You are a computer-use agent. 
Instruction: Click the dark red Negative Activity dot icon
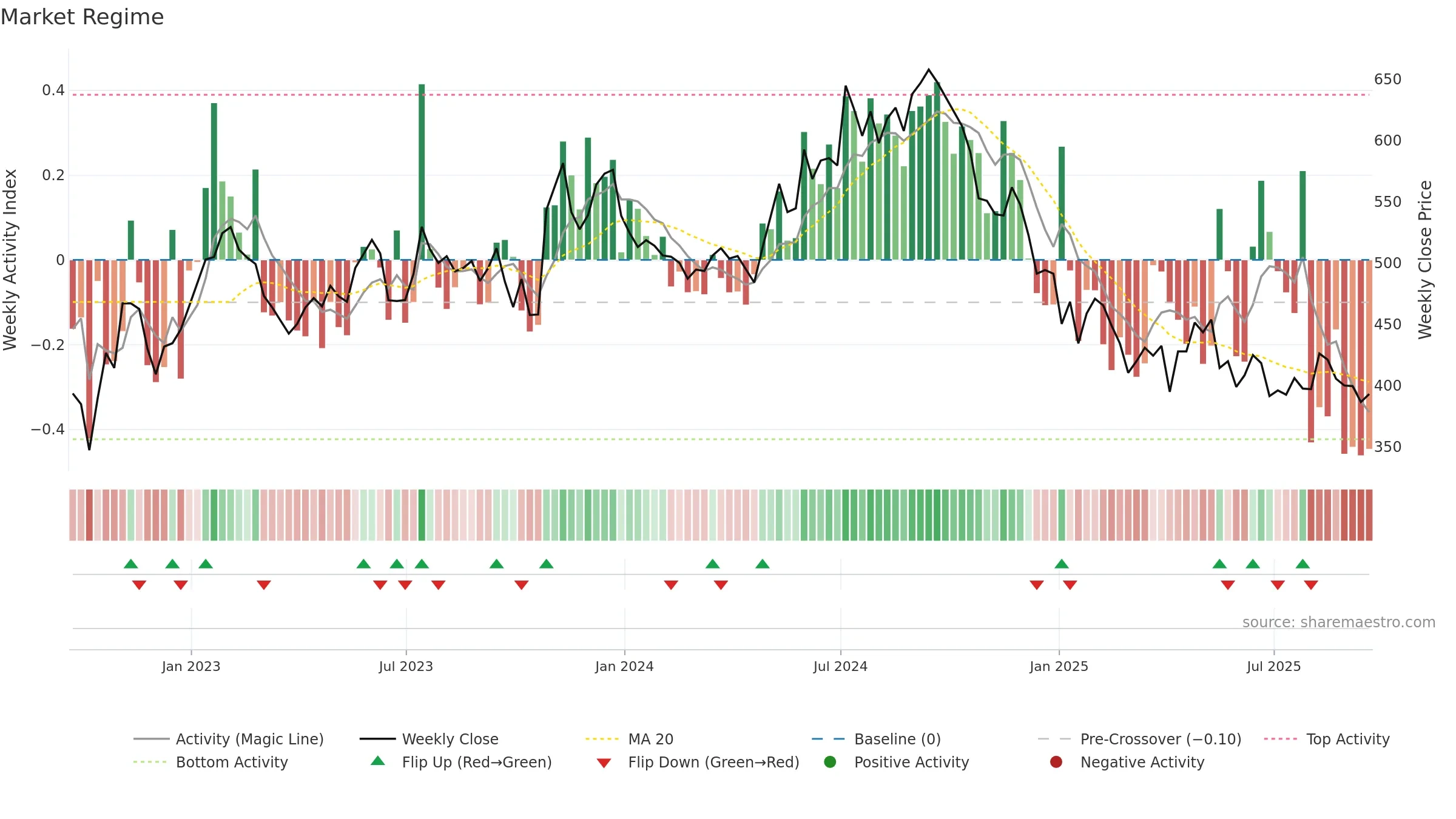coord(1056,762)
